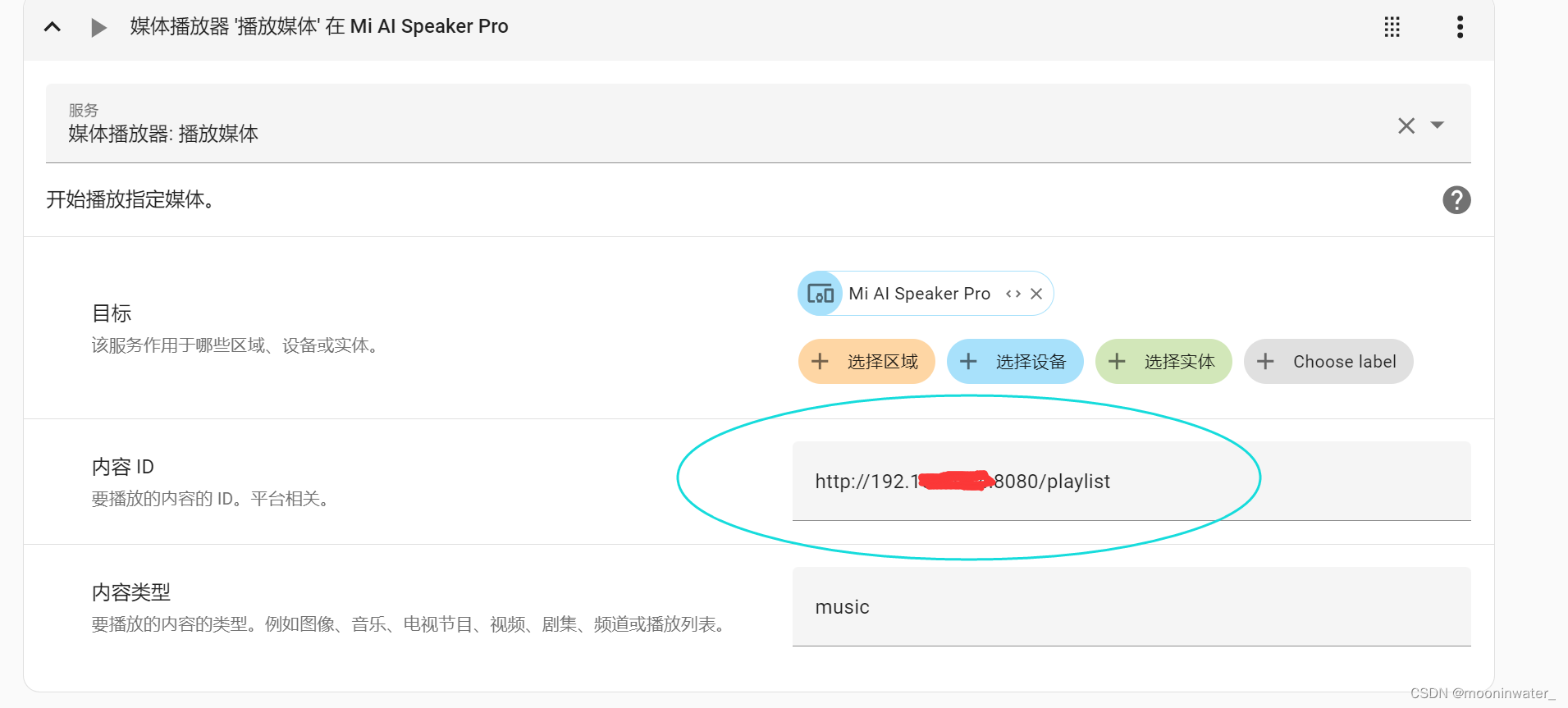Click the 选择区域 button
Viewport: 1568px width, 708px height.
[x=866, y=361]
